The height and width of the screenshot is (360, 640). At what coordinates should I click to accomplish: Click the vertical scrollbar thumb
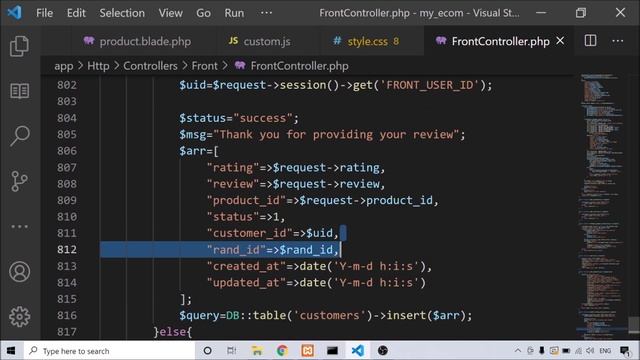tap(634, 324)
